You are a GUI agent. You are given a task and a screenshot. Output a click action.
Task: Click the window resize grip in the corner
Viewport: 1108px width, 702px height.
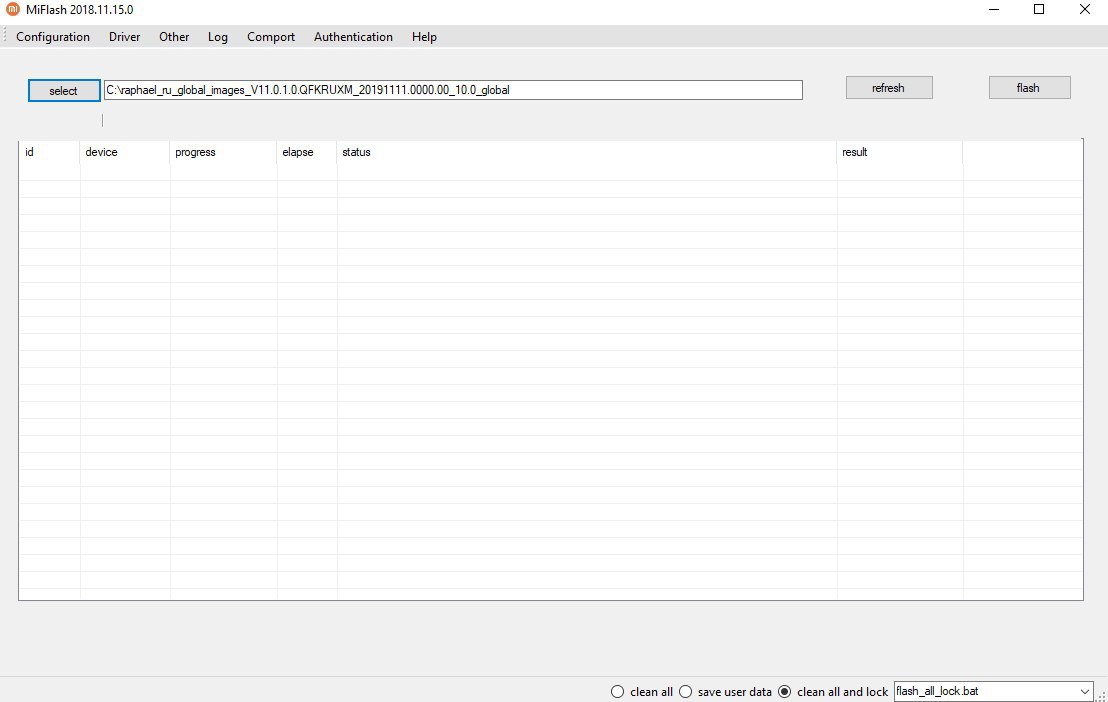(1102, 696)
